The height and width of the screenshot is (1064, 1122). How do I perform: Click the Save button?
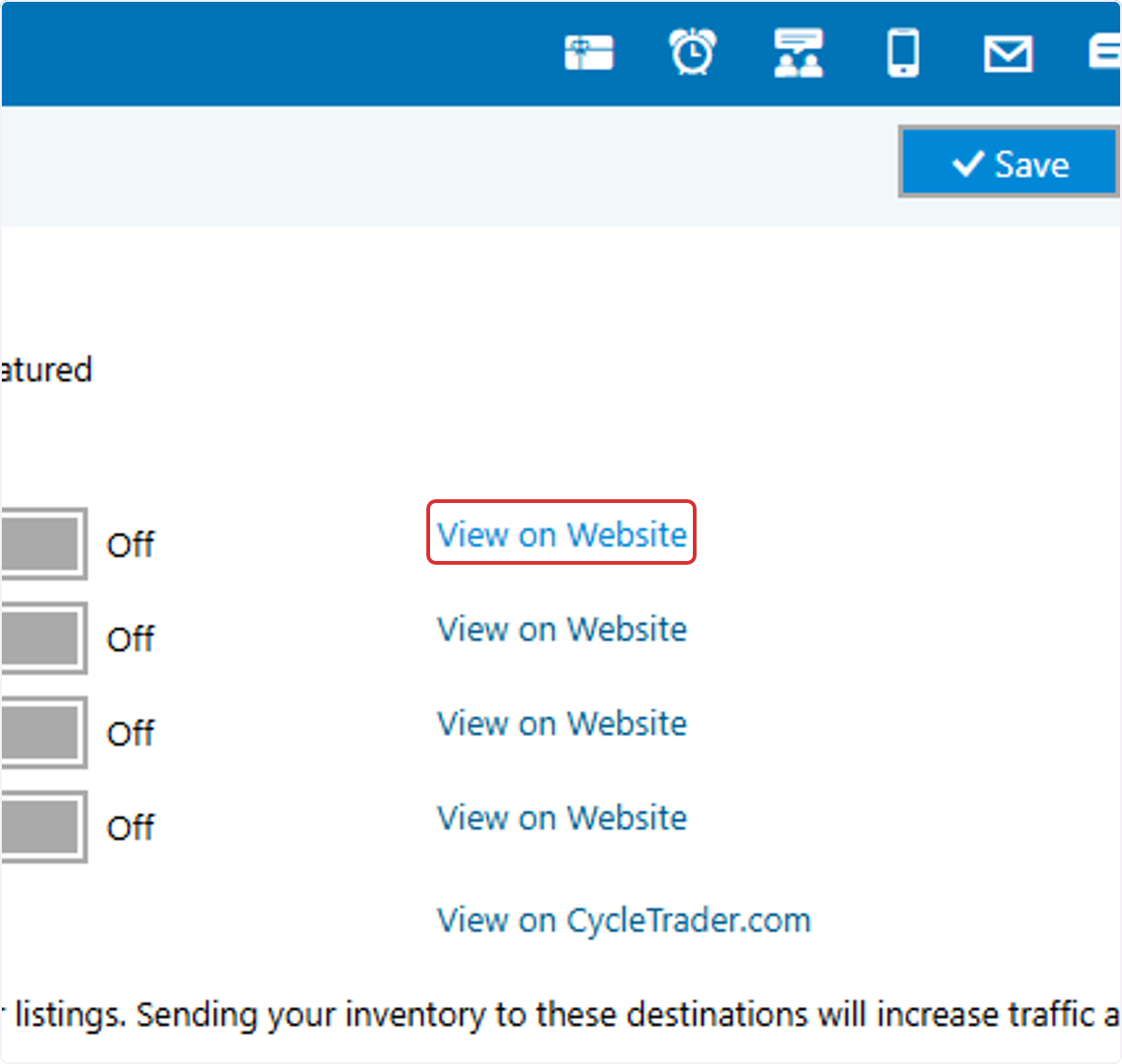pos(1009,163)
